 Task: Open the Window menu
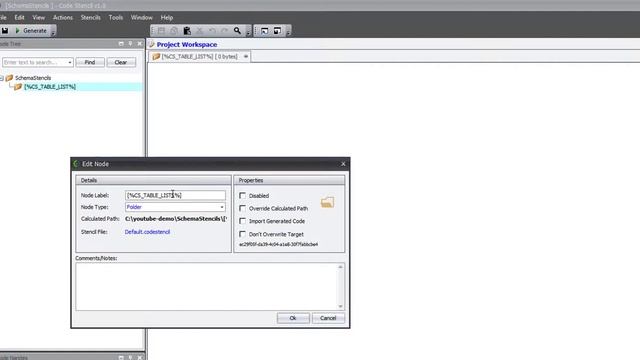click(x=142, y=18)
